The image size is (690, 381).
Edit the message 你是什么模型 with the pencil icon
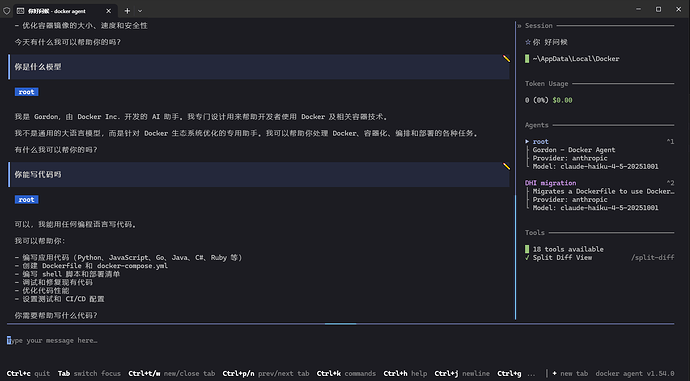(506, 59)
